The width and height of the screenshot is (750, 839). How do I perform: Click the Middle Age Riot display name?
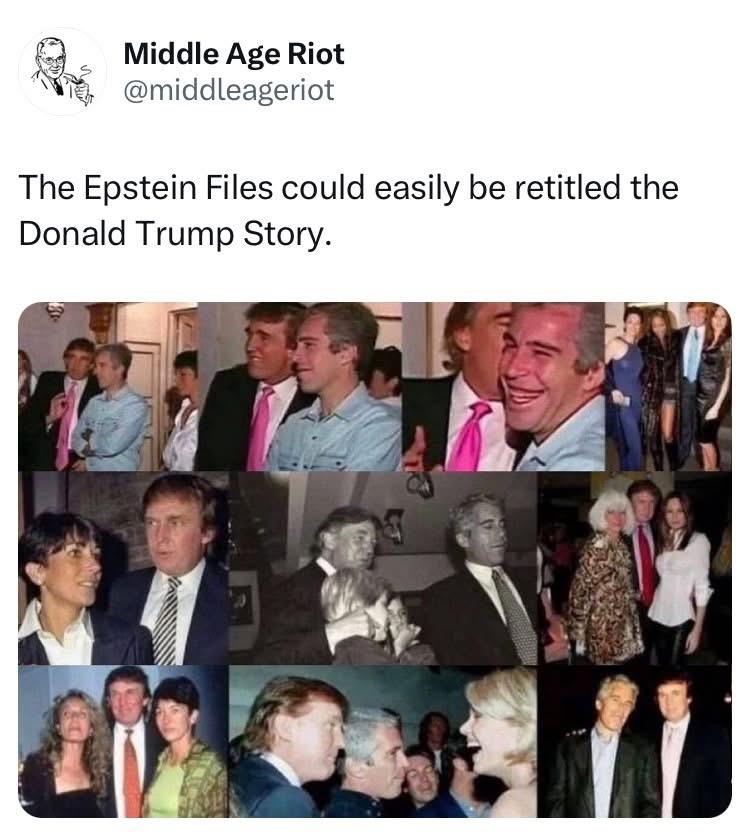pos(234,54)
